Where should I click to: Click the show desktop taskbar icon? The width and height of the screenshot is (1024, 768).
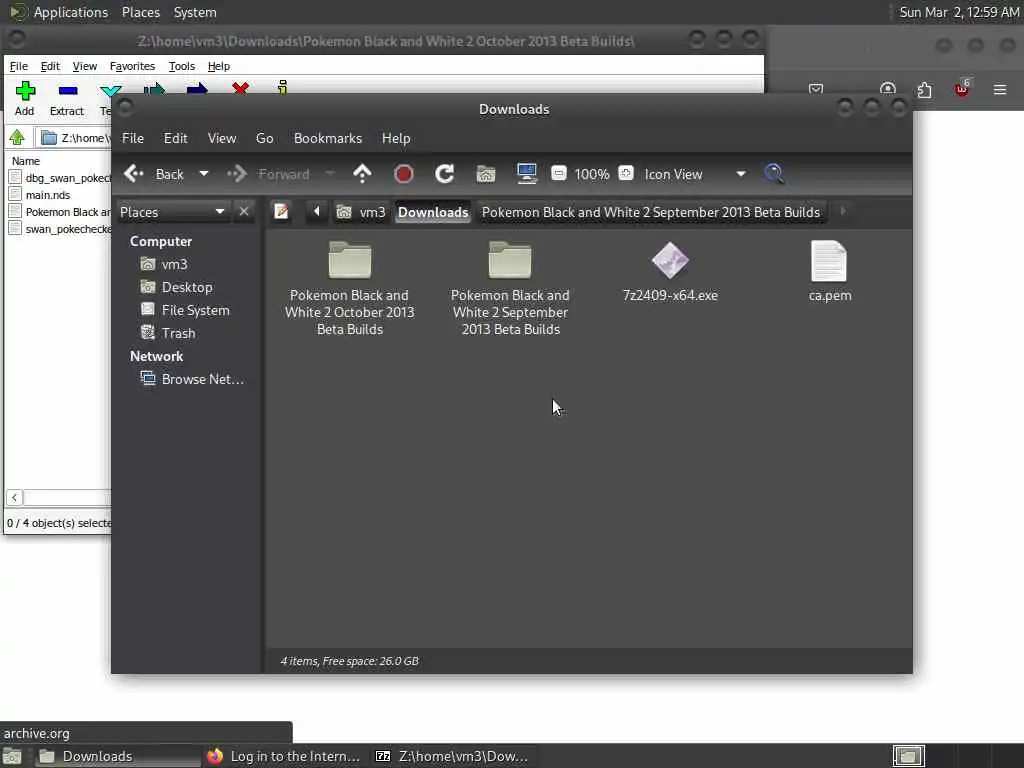[12, 756]
